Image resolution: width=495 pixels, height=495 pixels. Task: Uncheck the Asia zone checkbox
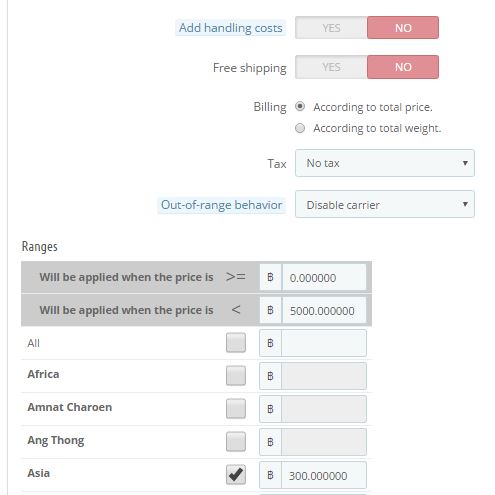click(x=236, y=475)
